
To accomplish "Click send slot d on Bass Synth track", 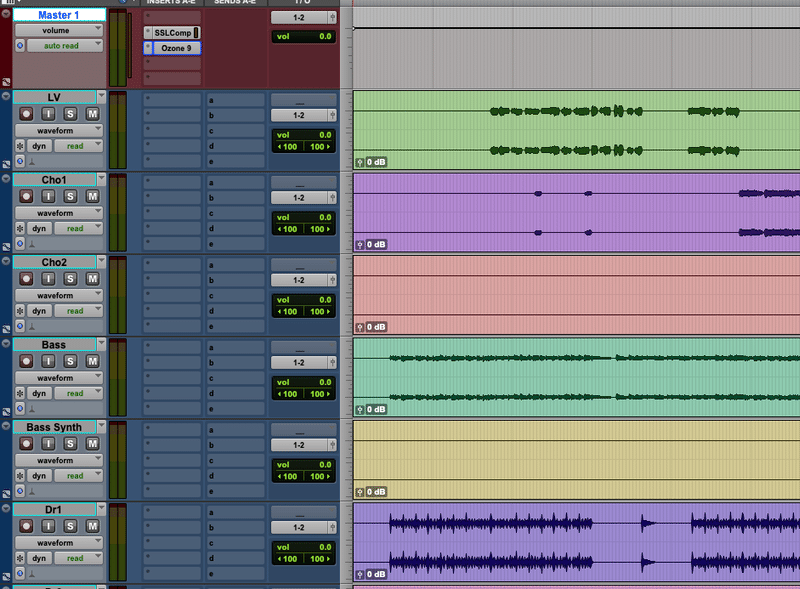I will [236, 476].
